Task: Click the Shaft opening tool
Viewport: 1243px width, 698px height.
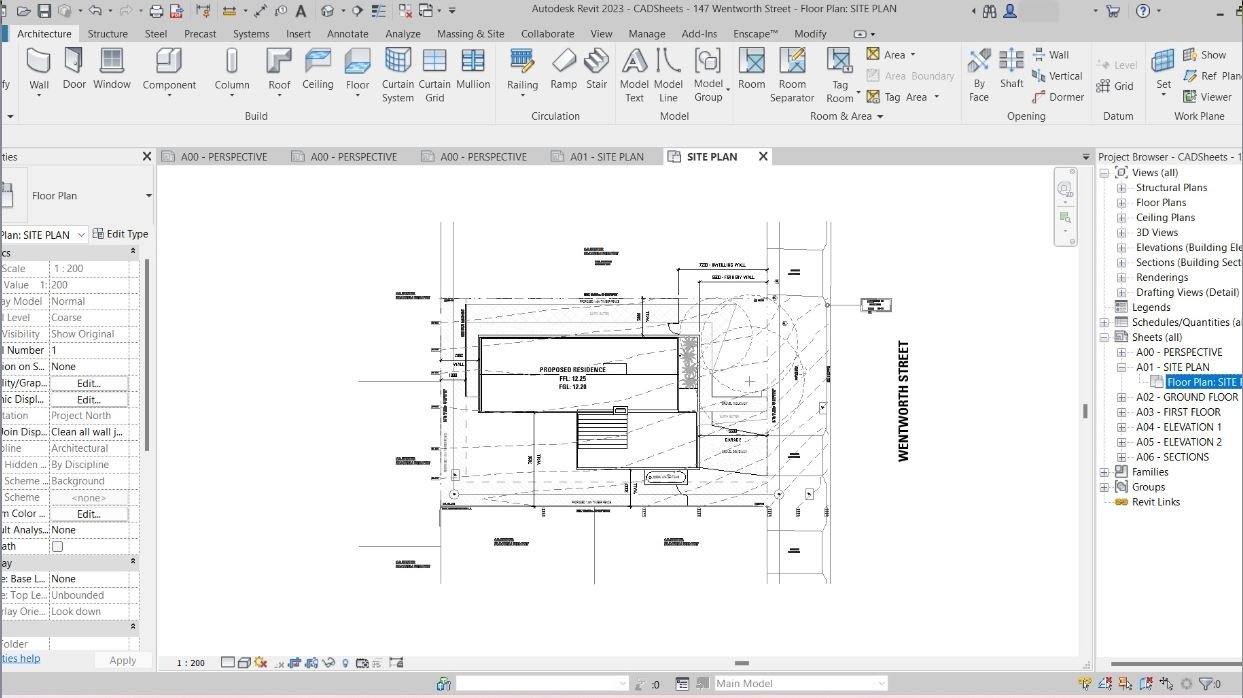Action: [1012, 69]
